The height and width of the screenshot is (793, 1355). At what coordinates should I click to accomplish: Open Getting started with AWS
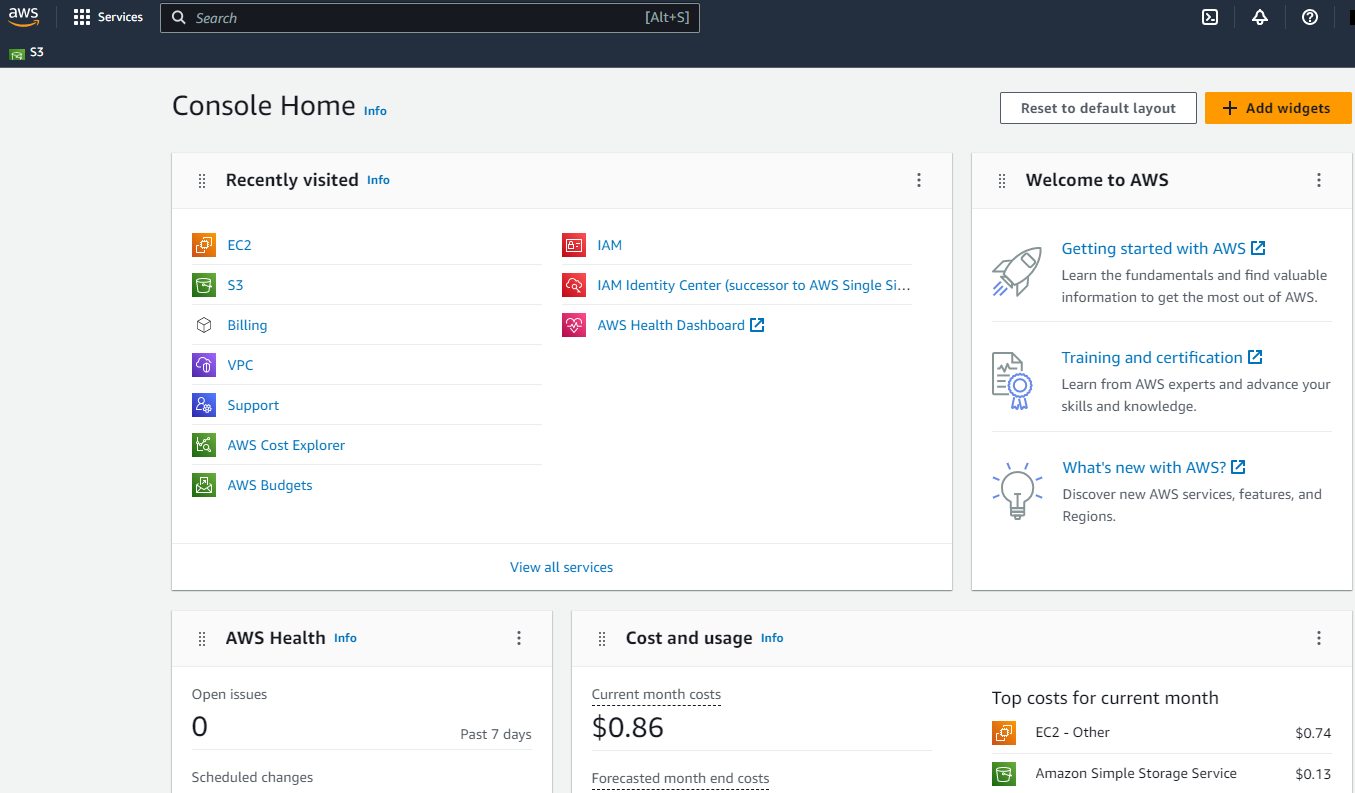1164,248
